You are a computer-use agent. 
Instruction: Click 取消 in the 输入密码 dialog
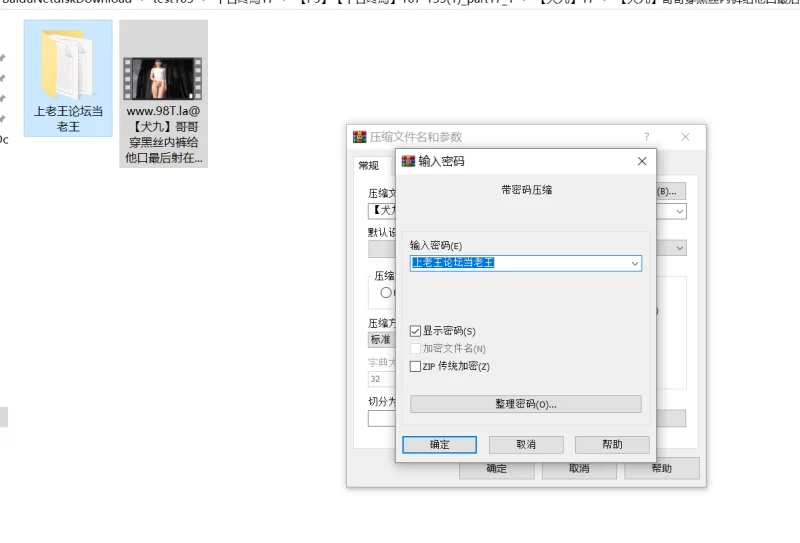[526, 445]
